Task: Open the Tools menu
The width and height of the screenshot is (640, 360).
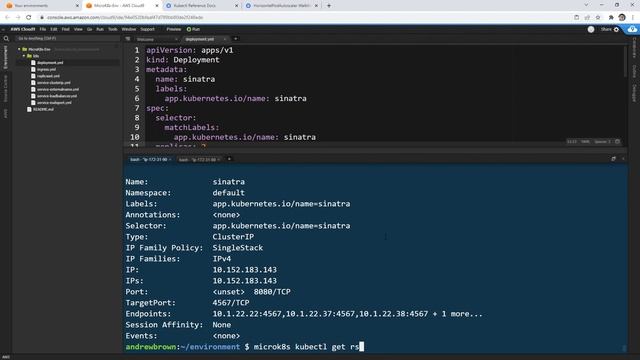Action: pyautogui.click(x=113, y=29)
